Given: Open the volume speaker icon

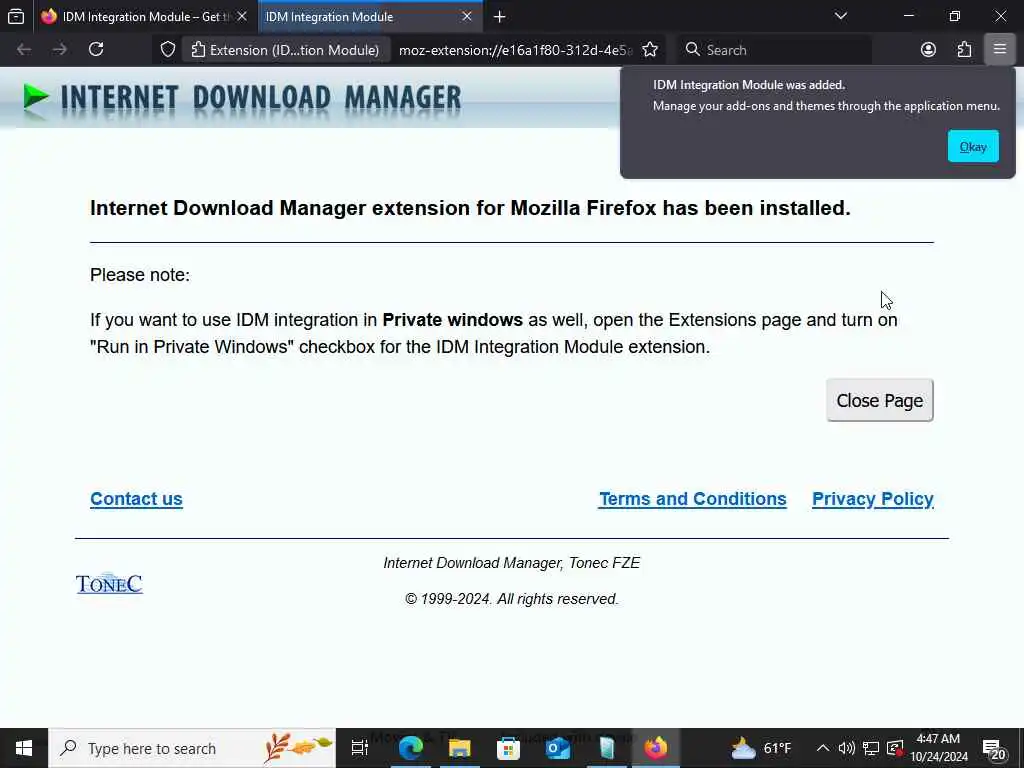Looking at the screenshot, I should [846, 748].
